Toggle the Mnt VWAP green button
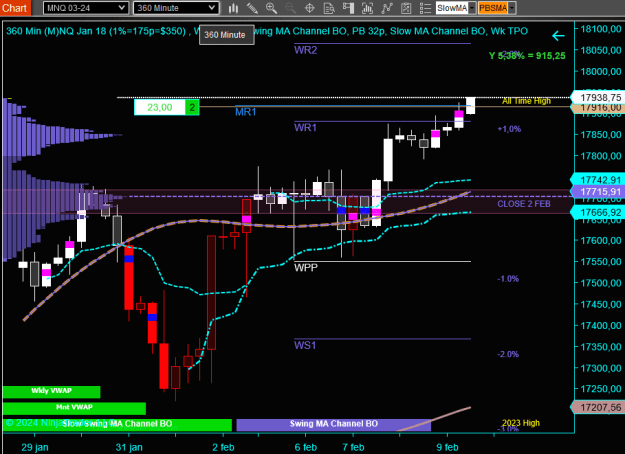This screenshot has height=454, width=625. [74, 408]
